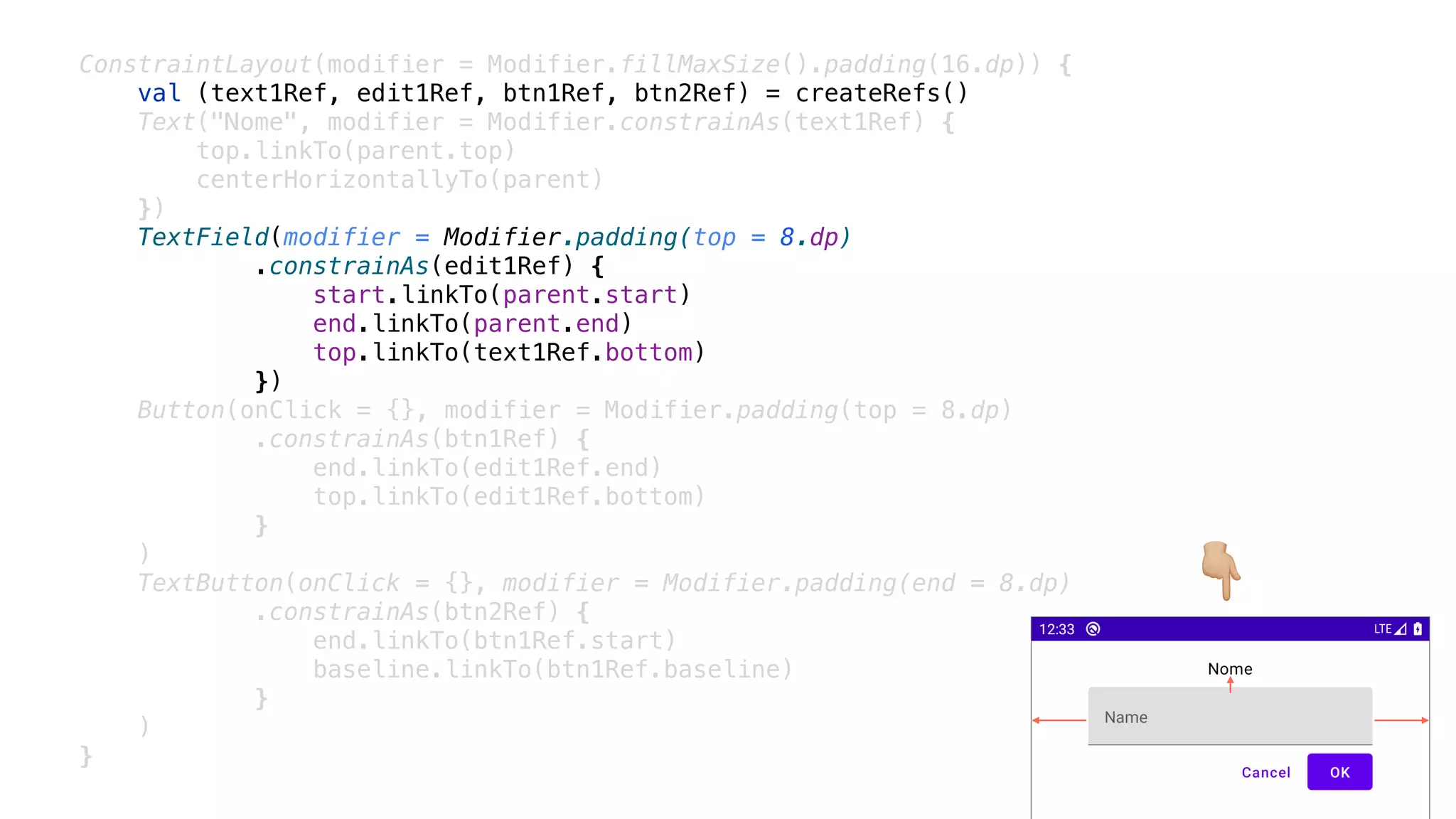The height and width of the screenshot is (819, 1456).
Task: Focus the Name text field
Action: 1230,717
